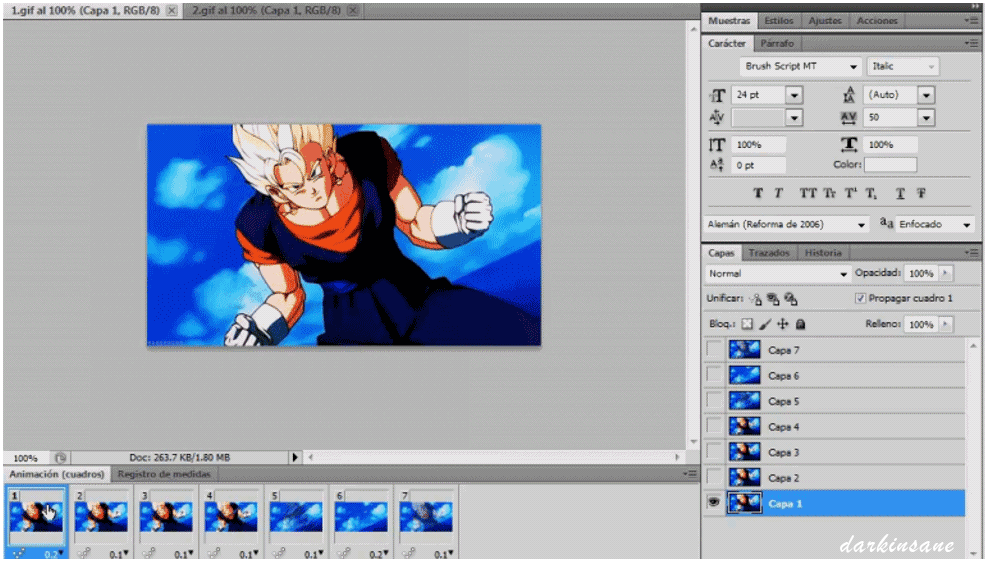Open the Animación panel options menu
The width and height of the screenshot is (988, 562).
[x=691, y=474]
